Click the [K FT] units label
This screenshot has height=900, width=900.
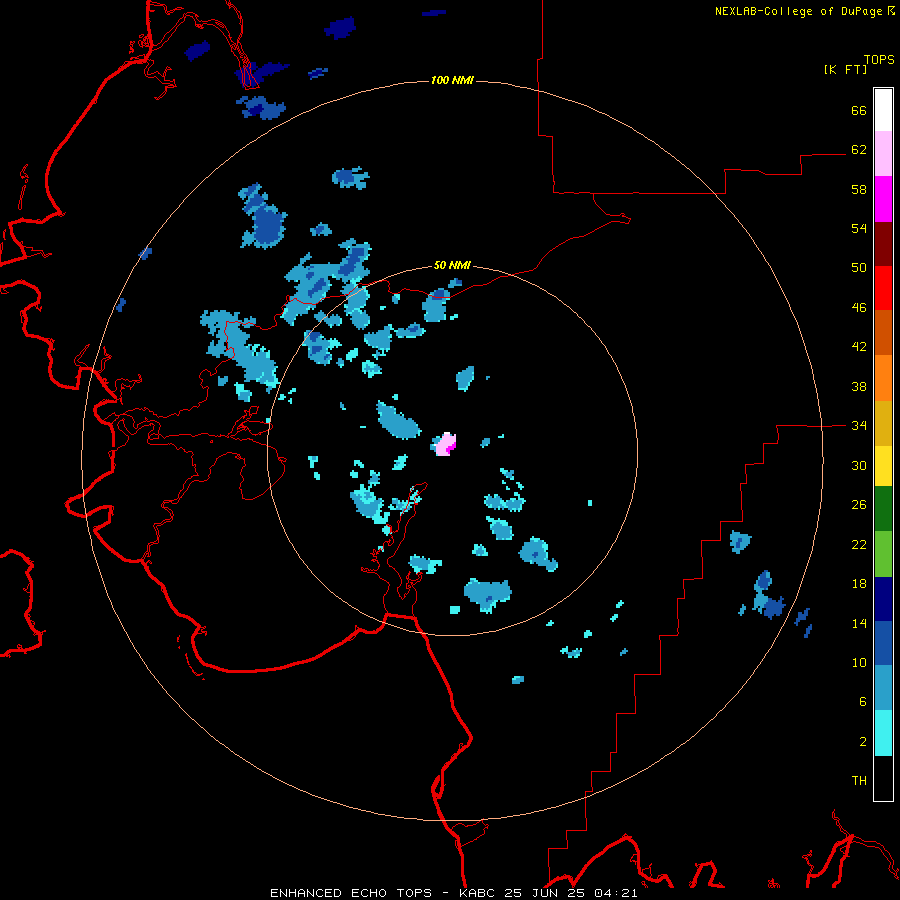pos(845,69)
